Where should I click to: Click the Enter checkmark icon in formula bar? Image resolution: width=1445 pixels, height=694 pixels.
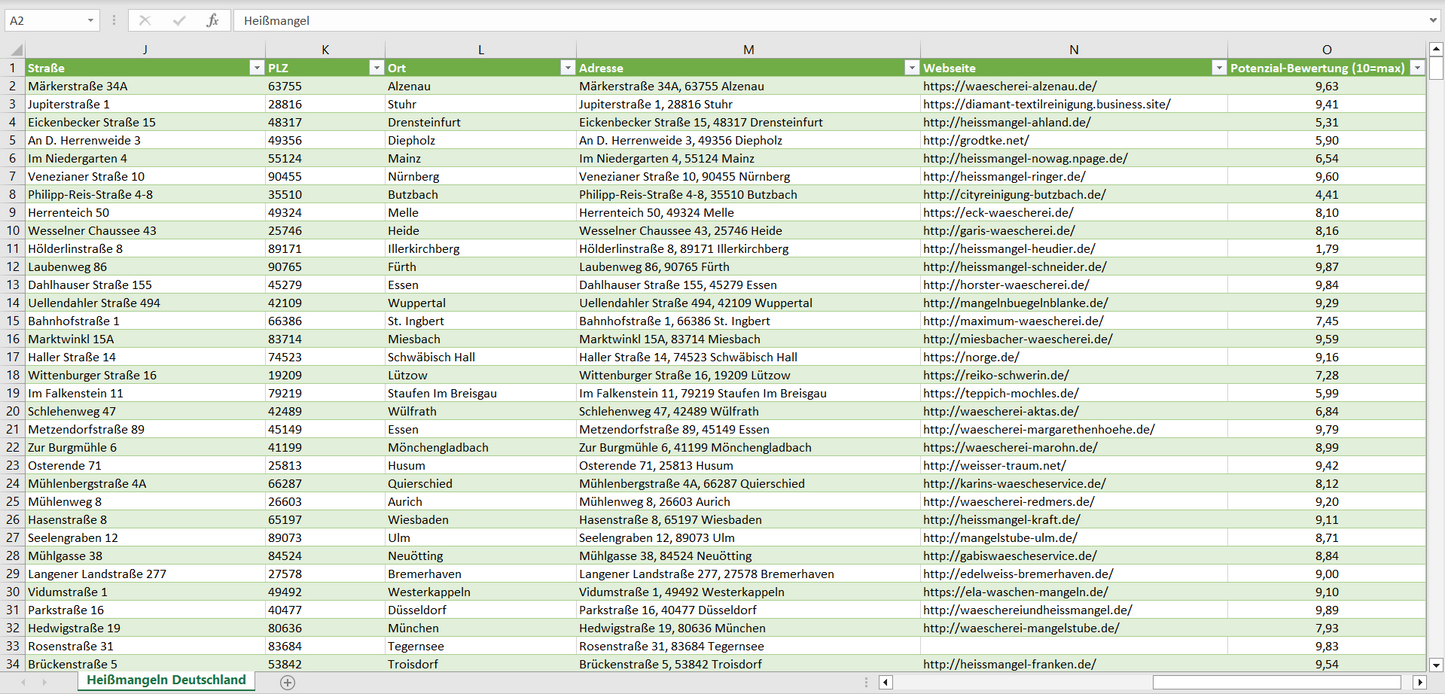click(x=179, y=20)
